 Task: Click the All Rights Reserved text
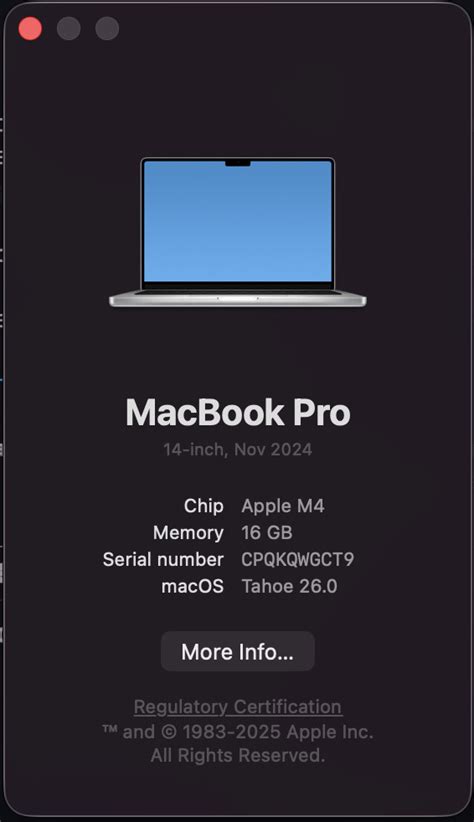click(x=238, y=755)
